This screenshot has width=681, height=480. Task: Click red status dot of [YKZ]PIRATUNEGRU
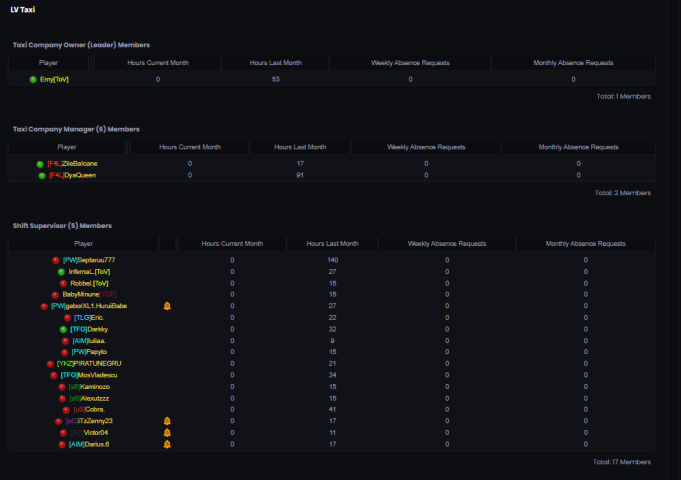50,364
